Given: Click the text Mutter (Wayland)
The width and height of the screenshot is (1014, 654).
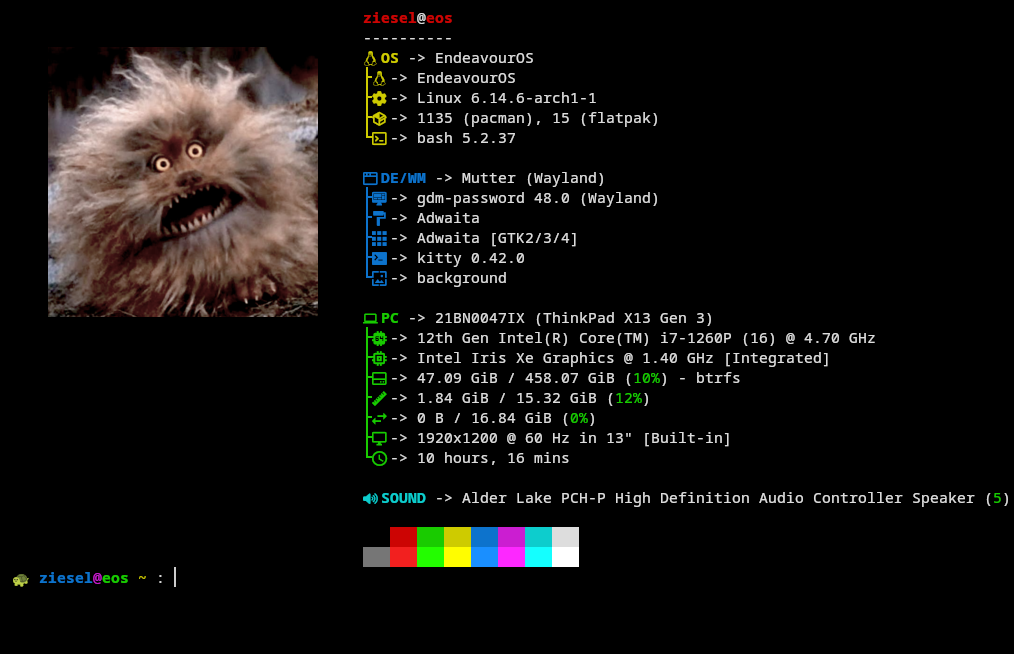Looking at the screenshot, I should pyautogui.click(x=533, y=179).
